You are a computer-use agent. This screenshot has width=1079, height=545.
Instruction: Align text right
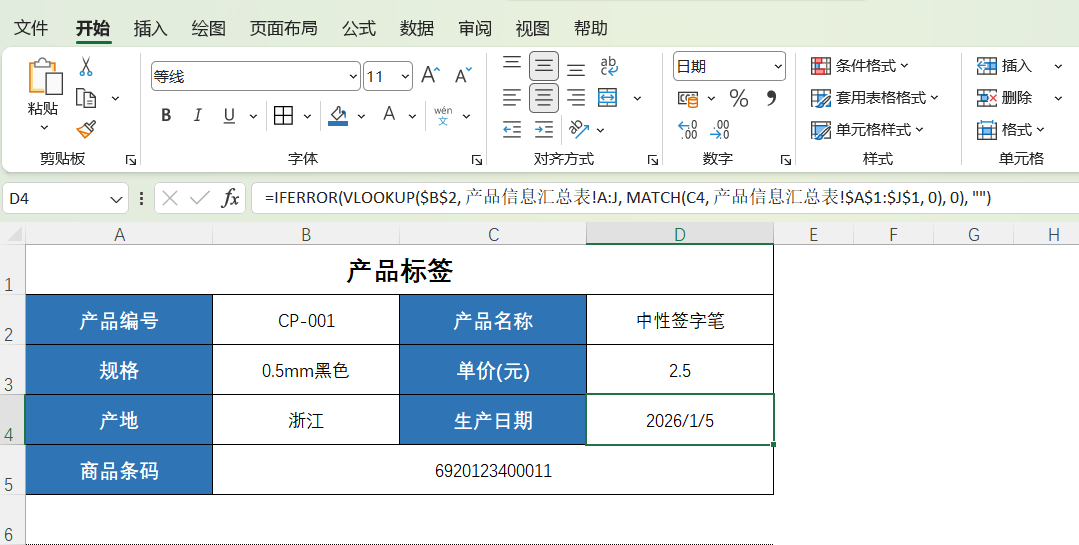coord(576,98)
